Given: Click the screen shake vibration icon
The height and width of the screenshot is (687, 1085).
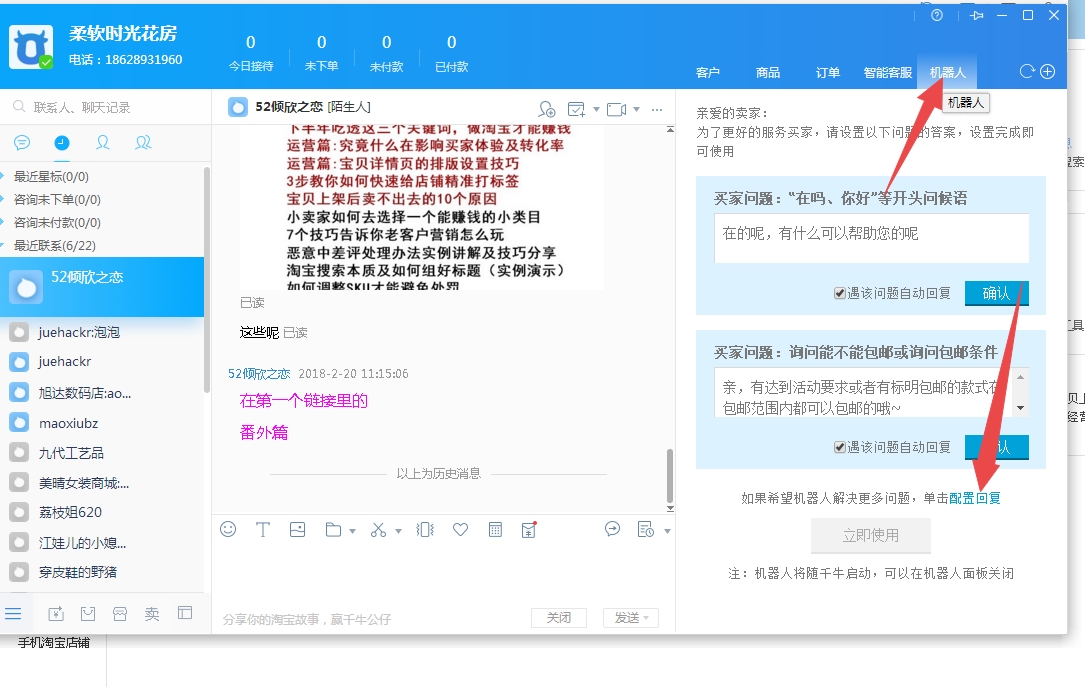Looking at the screenshot, I should click(425, 530).
